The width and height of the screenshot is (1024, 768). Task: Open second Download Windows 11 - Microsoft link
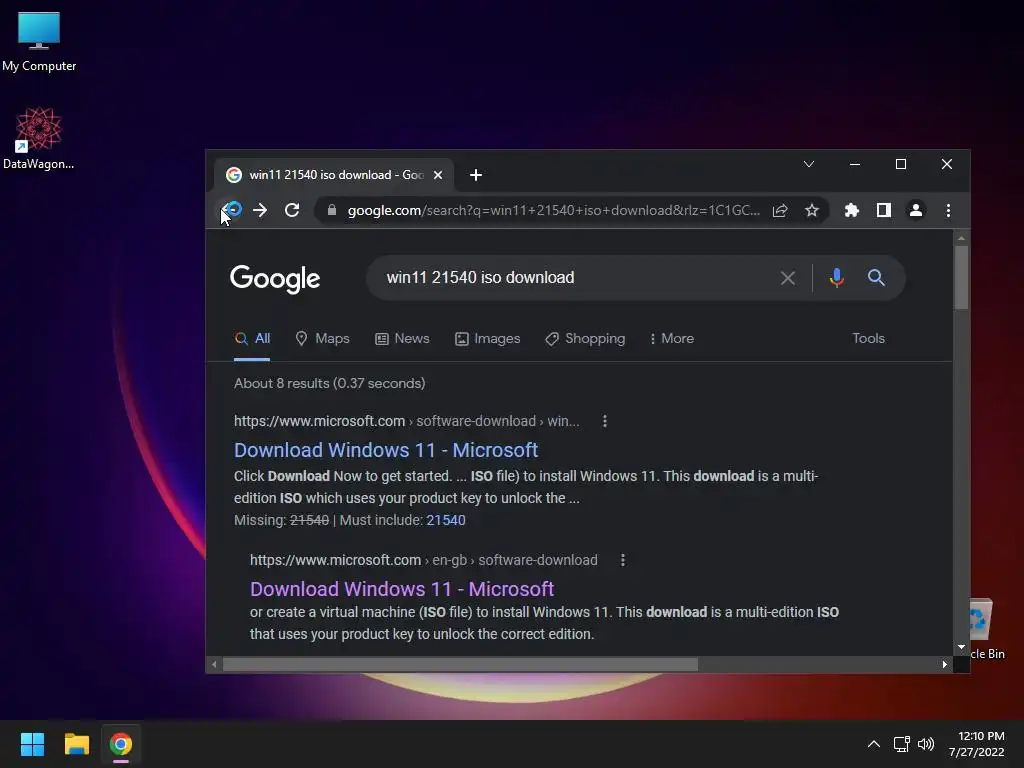click(x=402, y=589)
